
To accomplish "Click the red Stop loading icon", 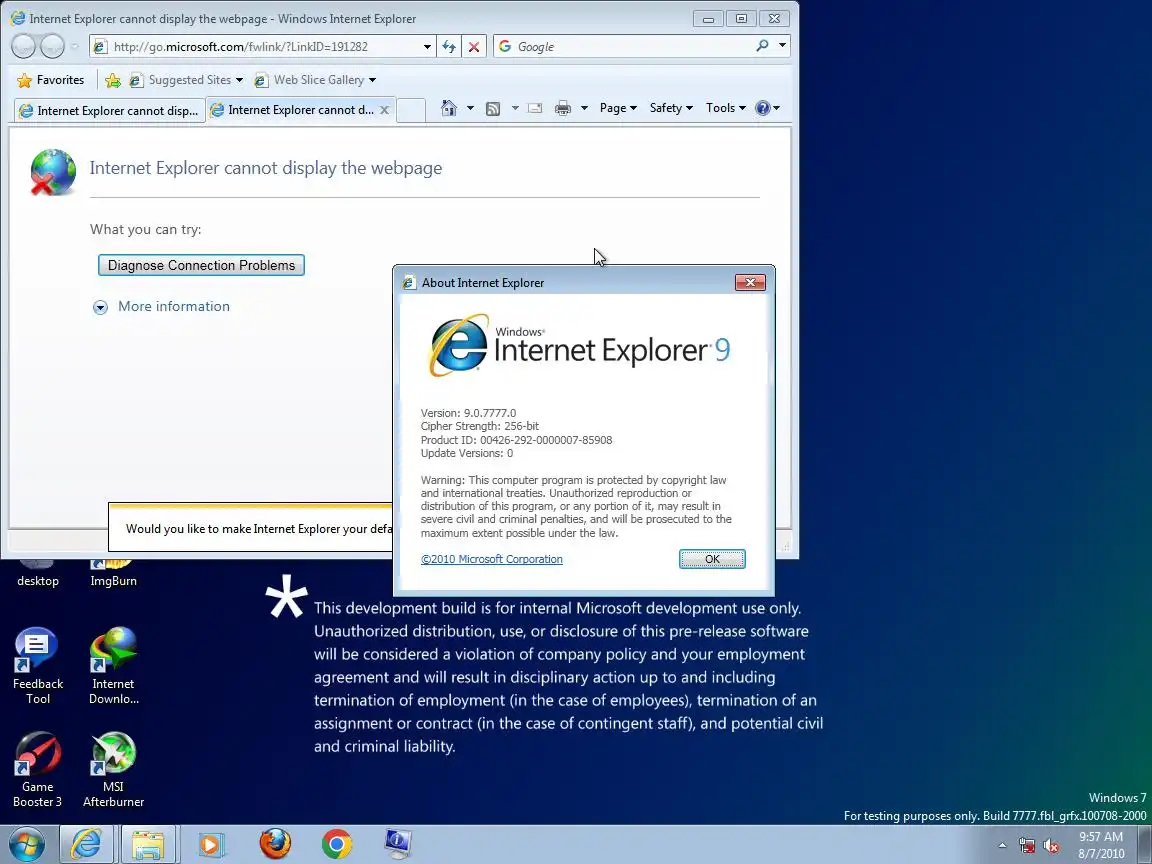I will click(x=474, y=47).
